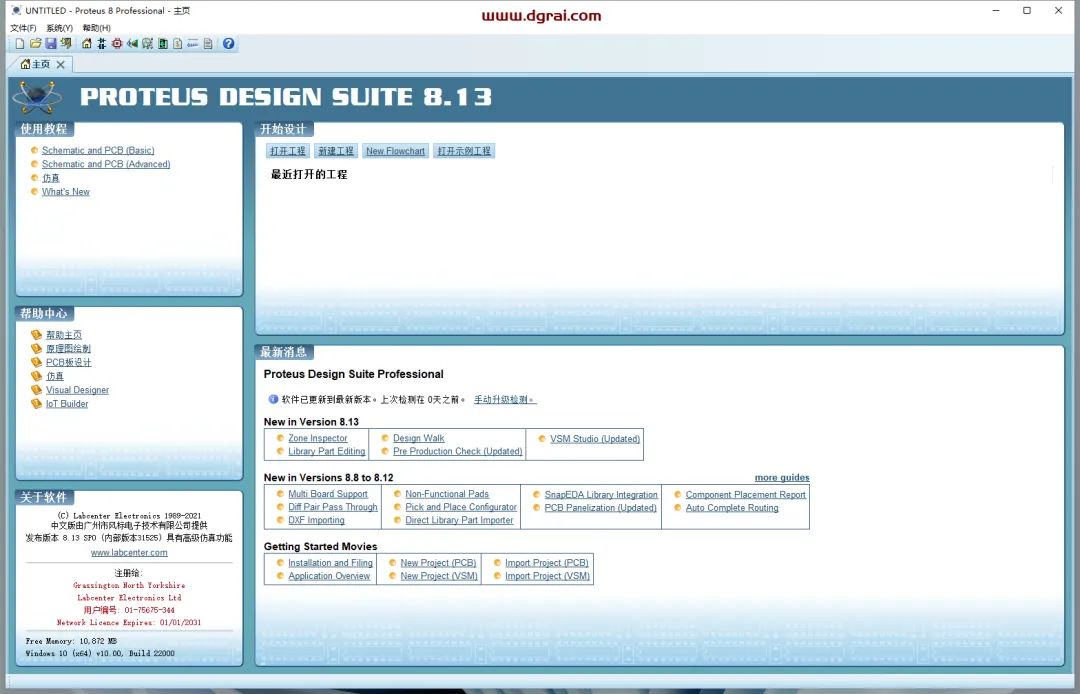The image size is (1080, 694).
Task: Open the Gerber Viewer toolbar icon
Action: 147,43
